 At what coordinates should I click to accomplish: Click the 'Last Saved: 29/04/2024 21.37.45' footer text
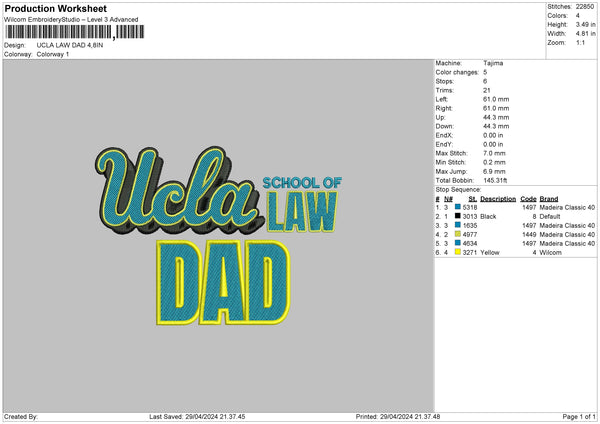197,416
